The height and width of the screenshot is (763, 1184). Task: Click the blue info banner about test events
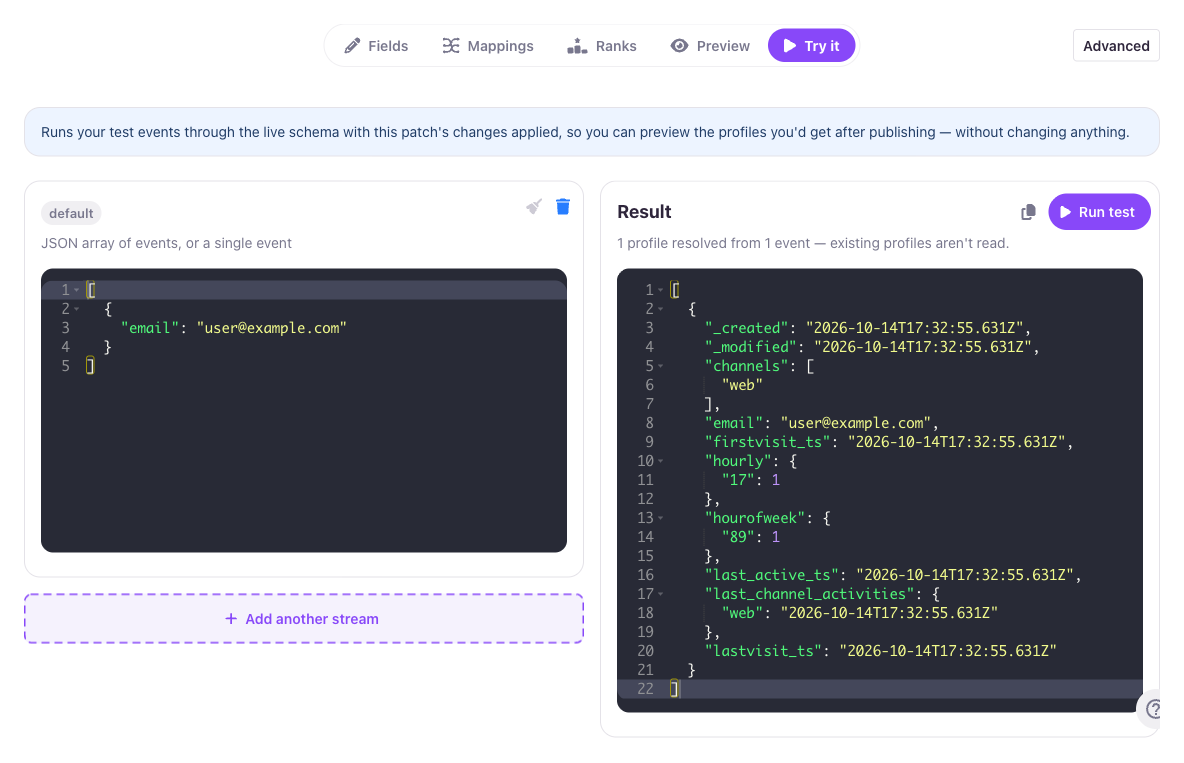(592, 132)
